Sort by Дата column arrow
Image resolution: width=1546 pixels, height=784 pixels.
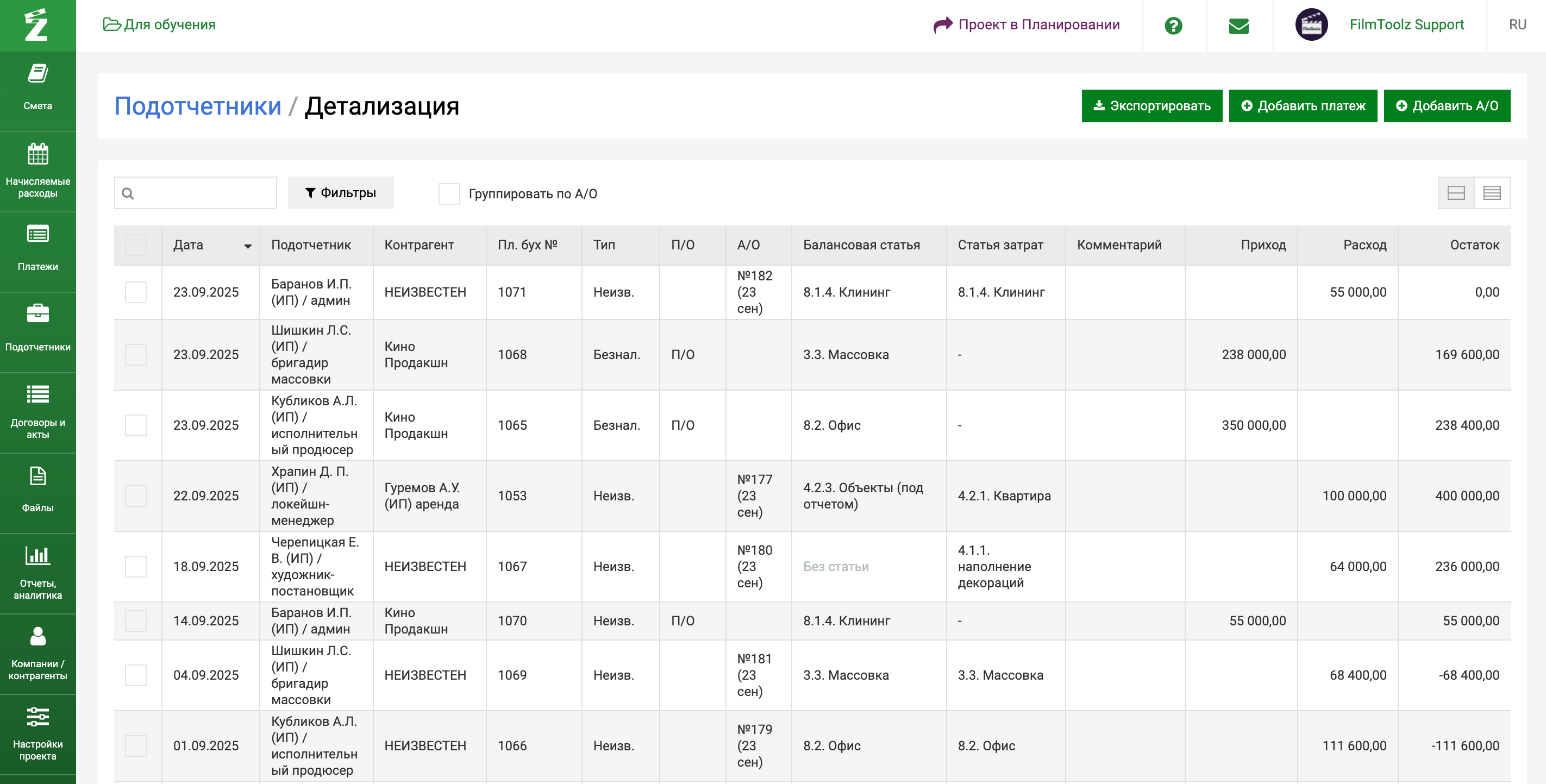(248, 246)
